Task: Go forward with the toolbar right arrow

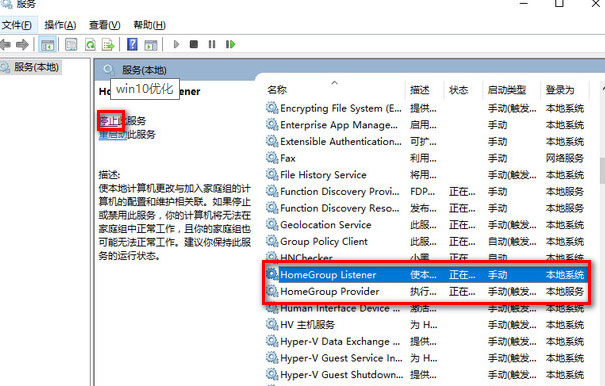Action: pyautogui.click(x=22, y=45)
